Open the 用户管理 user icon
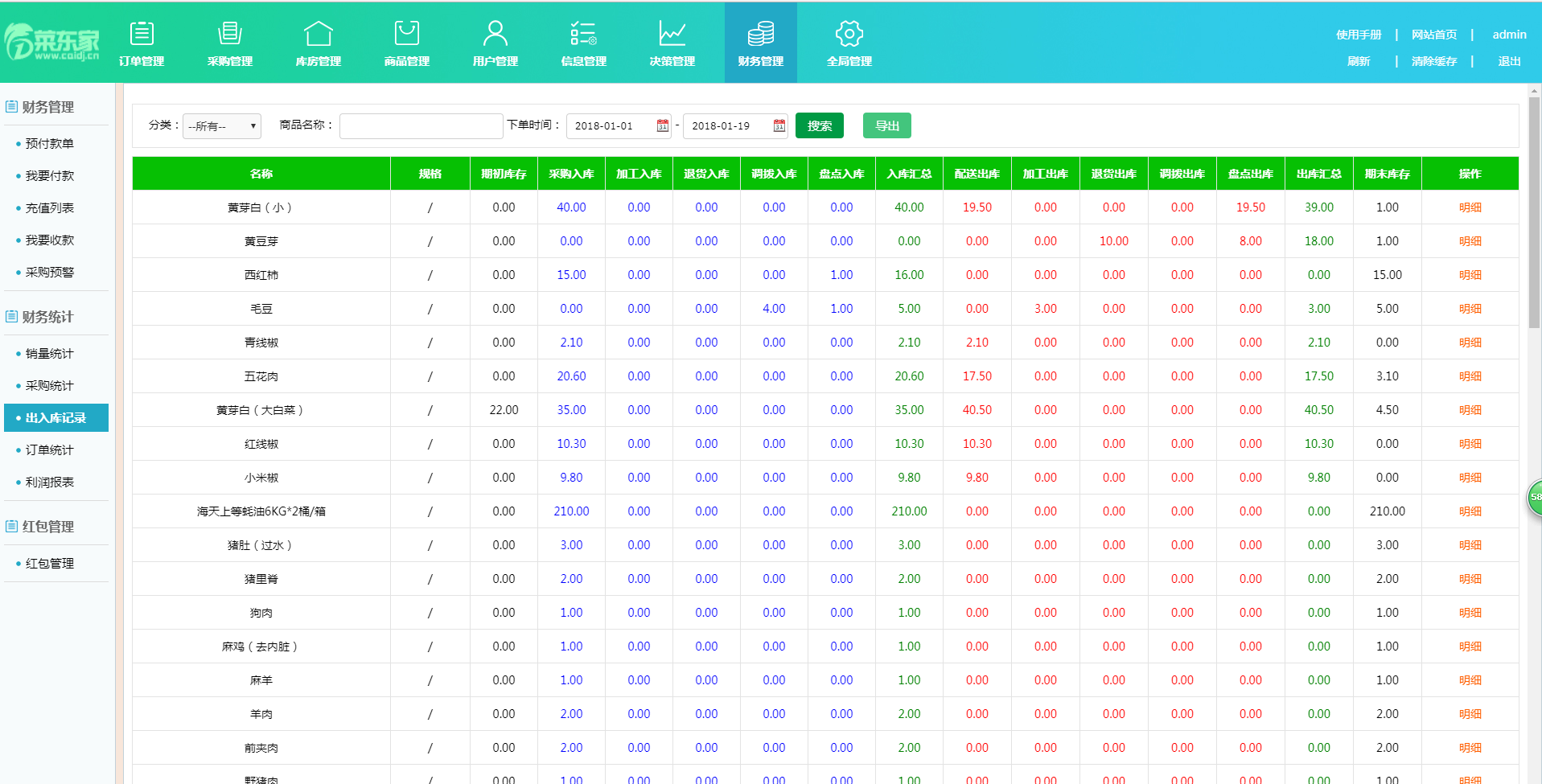1542x784 pixels. [x=495, y=34]
